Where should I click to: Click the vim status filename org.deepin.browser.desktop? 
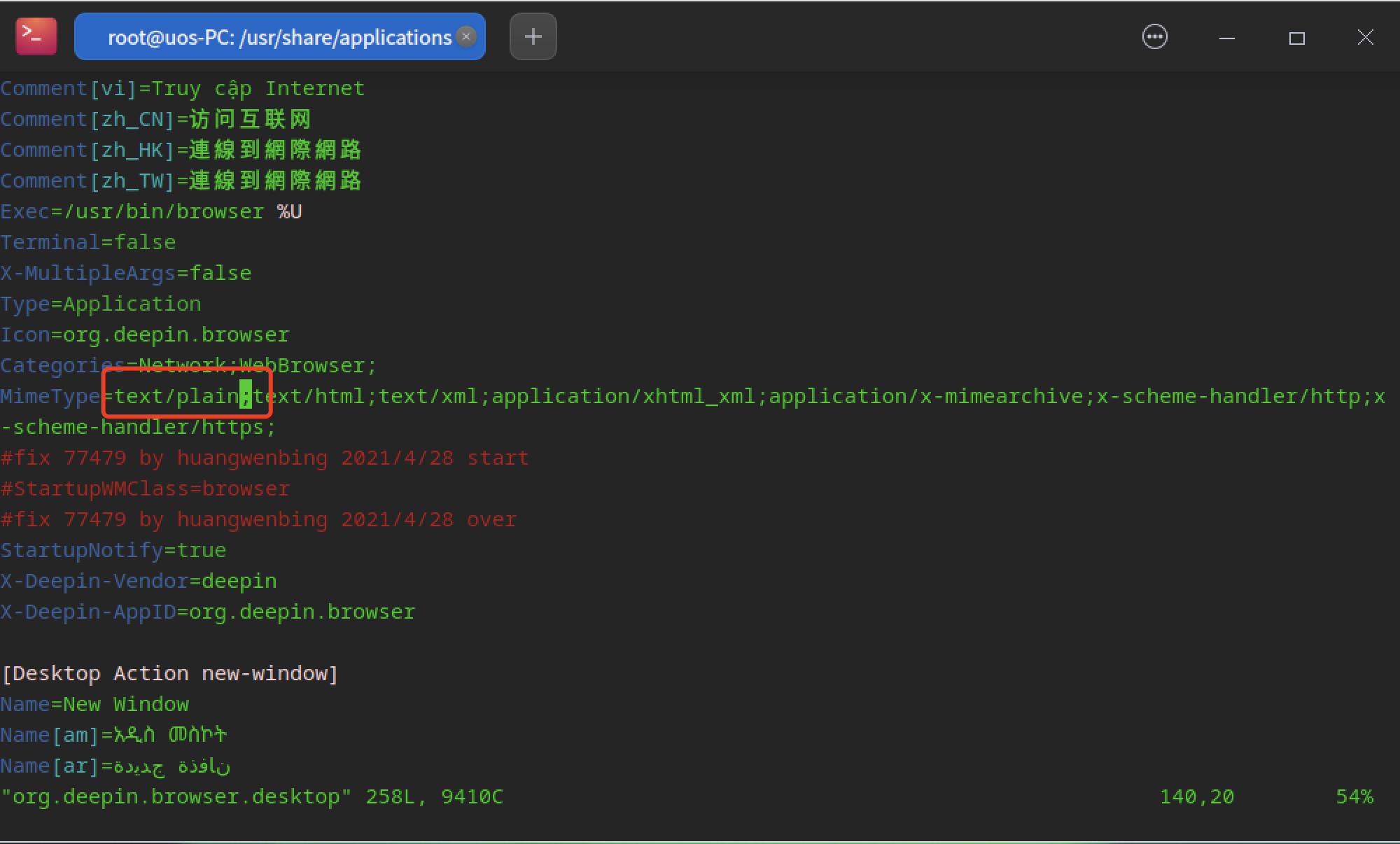tap(176, 796)
